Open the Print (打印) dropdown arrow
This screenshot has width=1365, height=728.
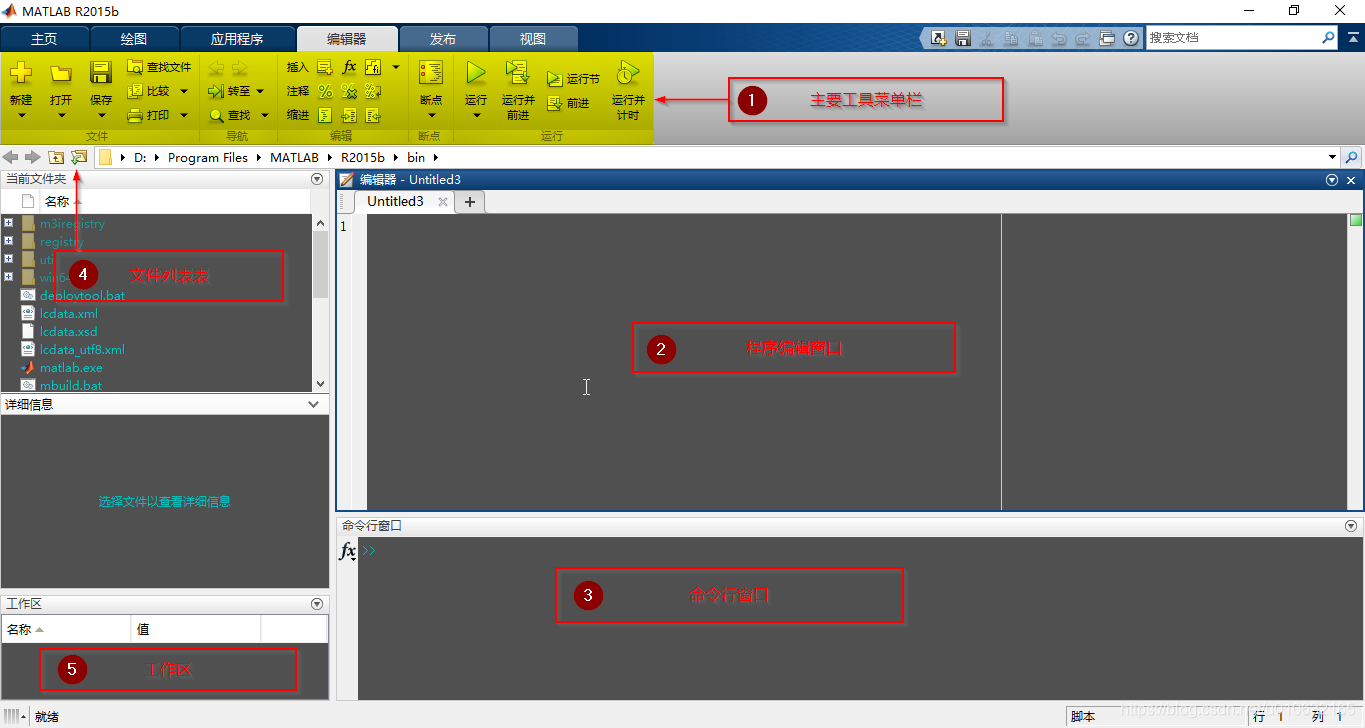[184, 115]
